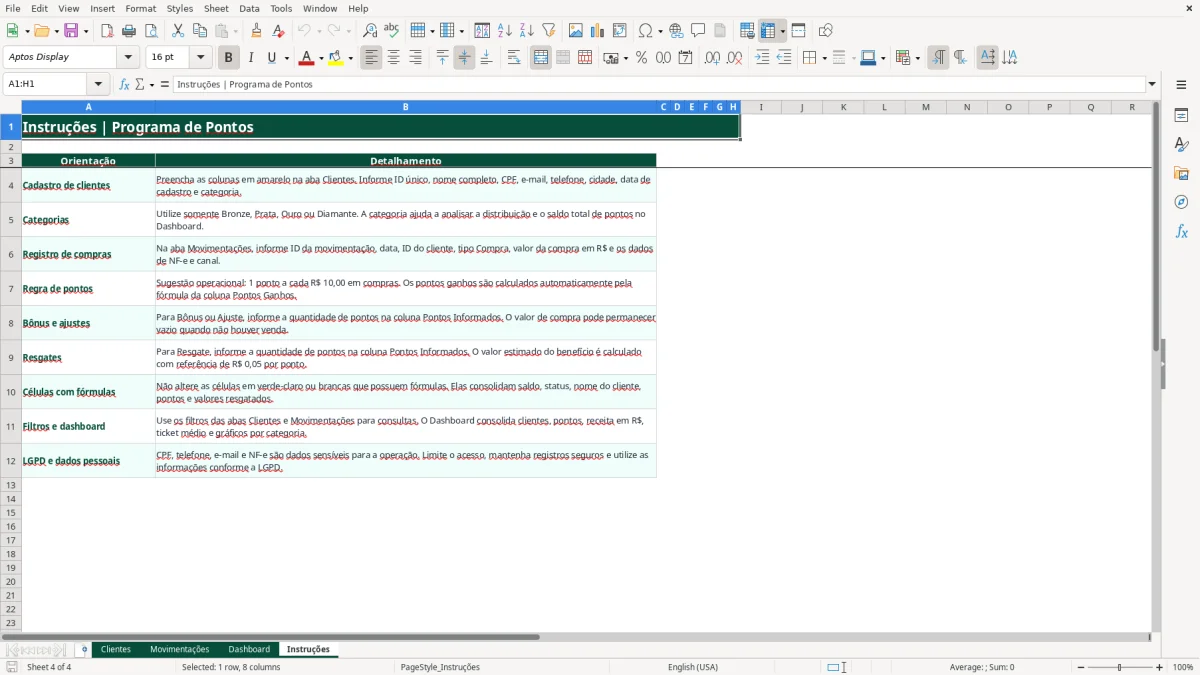
Task: Open the Function Wizard beside Name Box
Action: coord(125,84)
